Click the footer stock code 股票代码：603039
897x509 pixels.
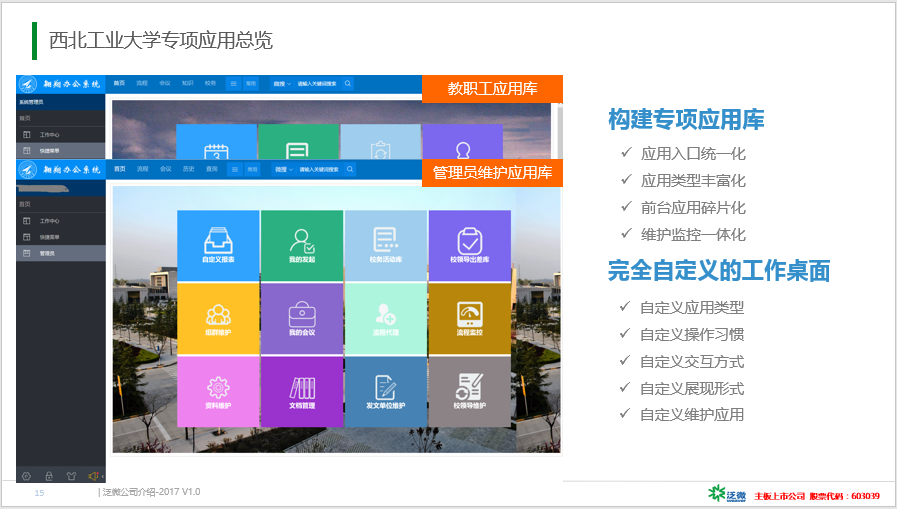click(x=844, y=496)
